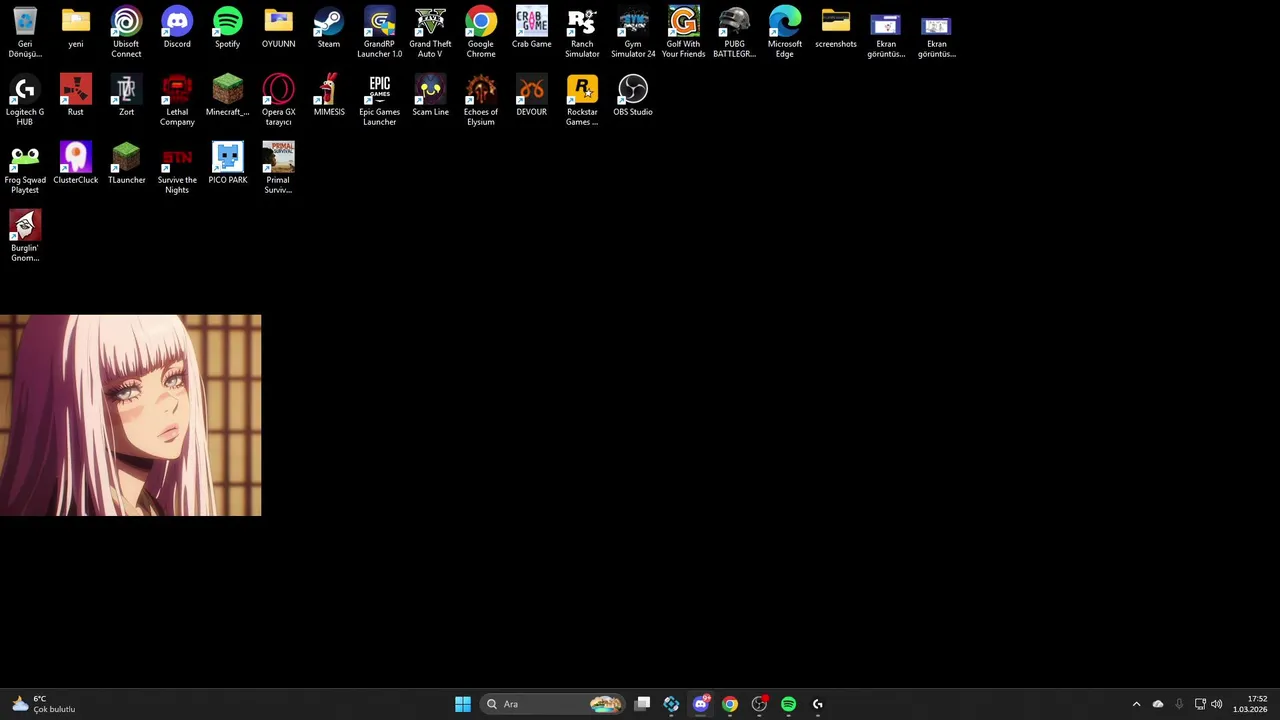Select the Rust game icon

(x=76, y=96)
